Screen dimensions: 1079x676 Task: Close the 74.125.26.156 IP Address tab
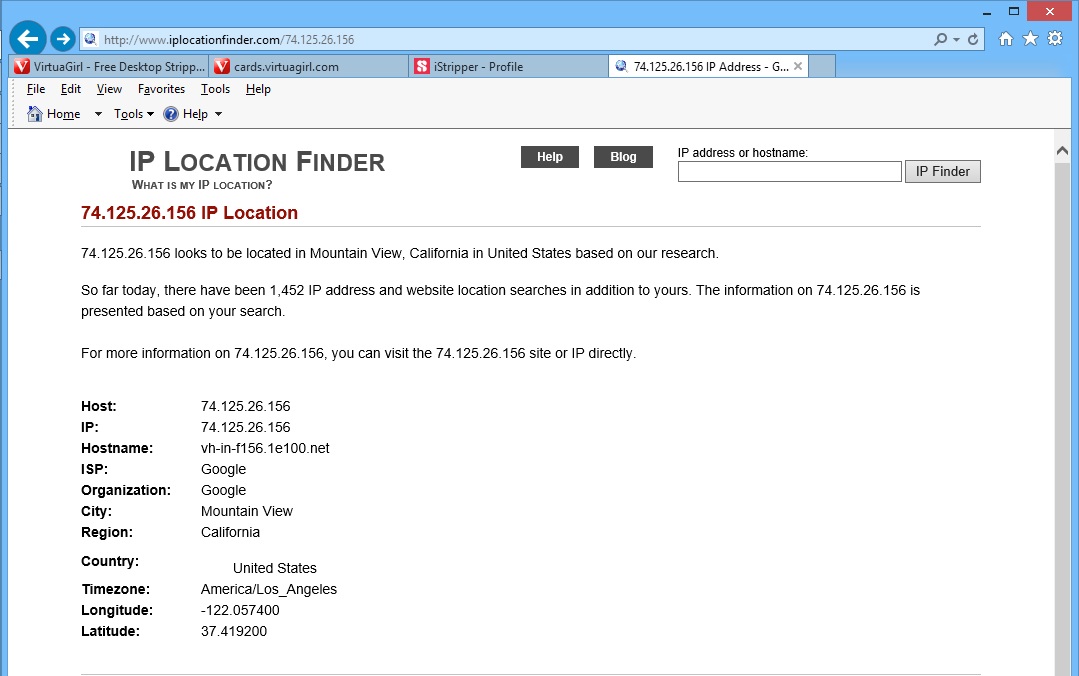(x=798, y=67)
